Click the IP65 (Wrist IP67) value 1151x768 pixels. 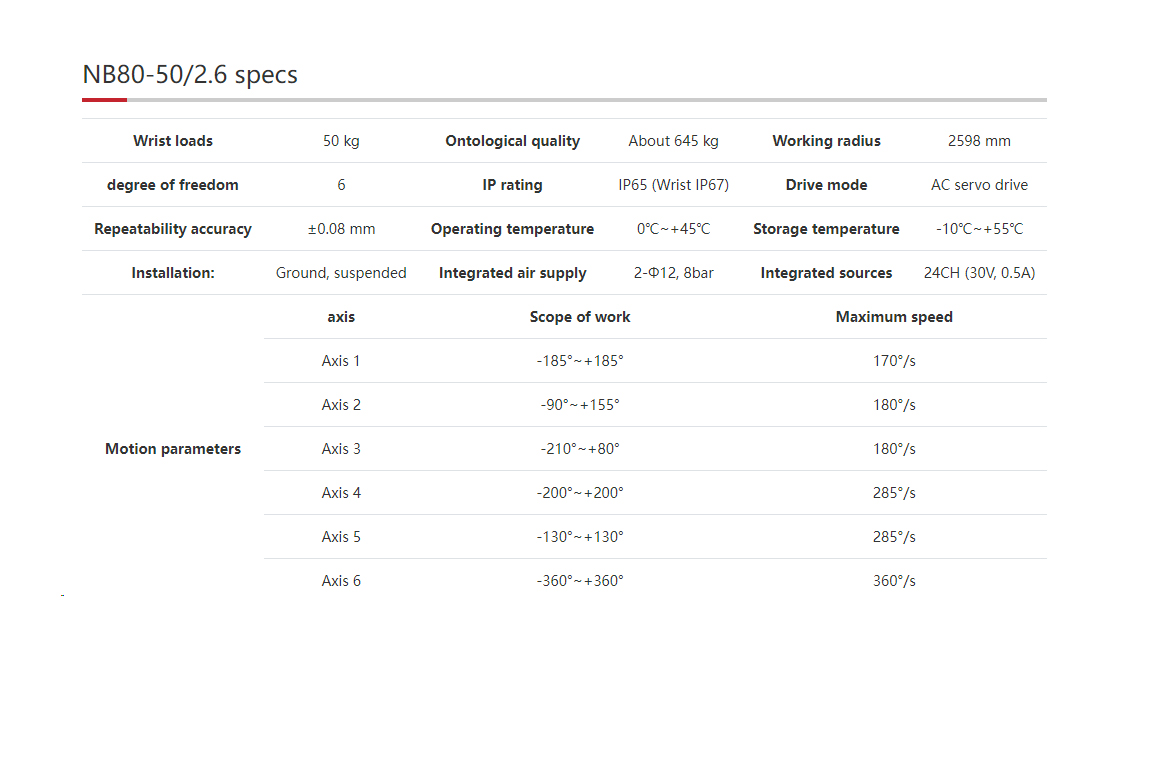[673, 185]
